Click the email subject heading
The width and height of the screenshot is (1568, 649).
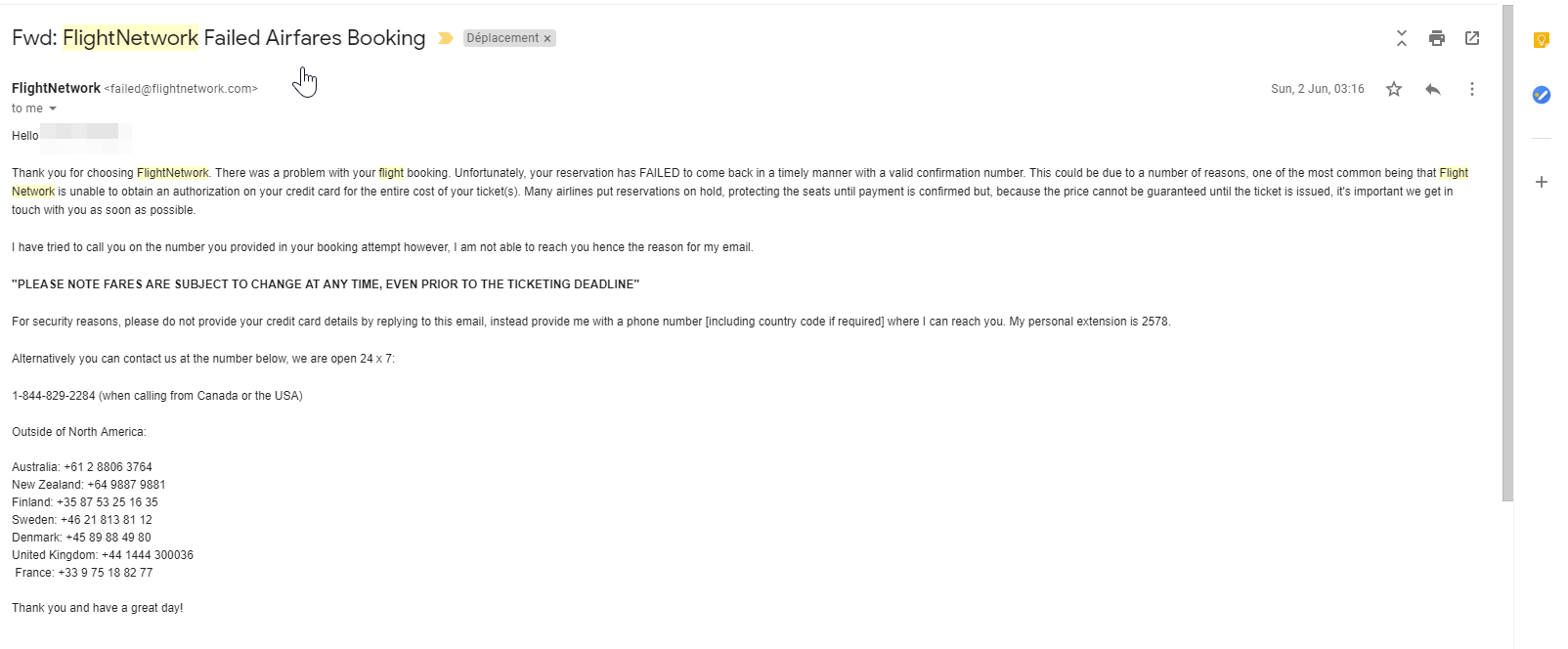point(218,38)
